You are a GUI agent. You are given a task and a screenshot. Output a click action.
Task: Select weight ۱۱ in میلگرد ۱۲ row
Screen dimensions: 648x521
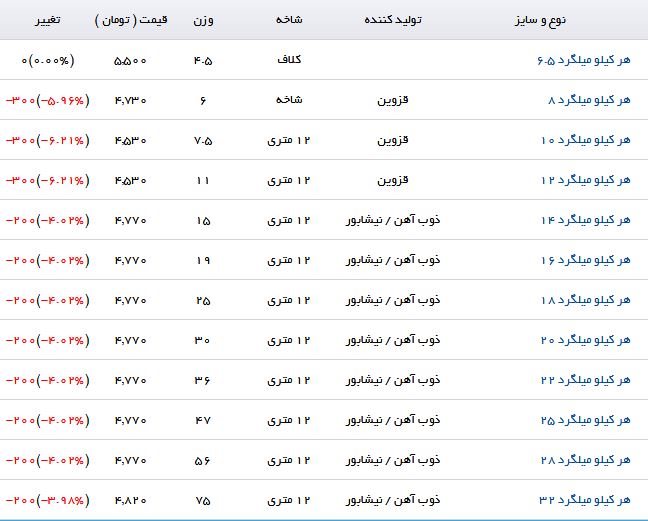(x=202, y=181)
